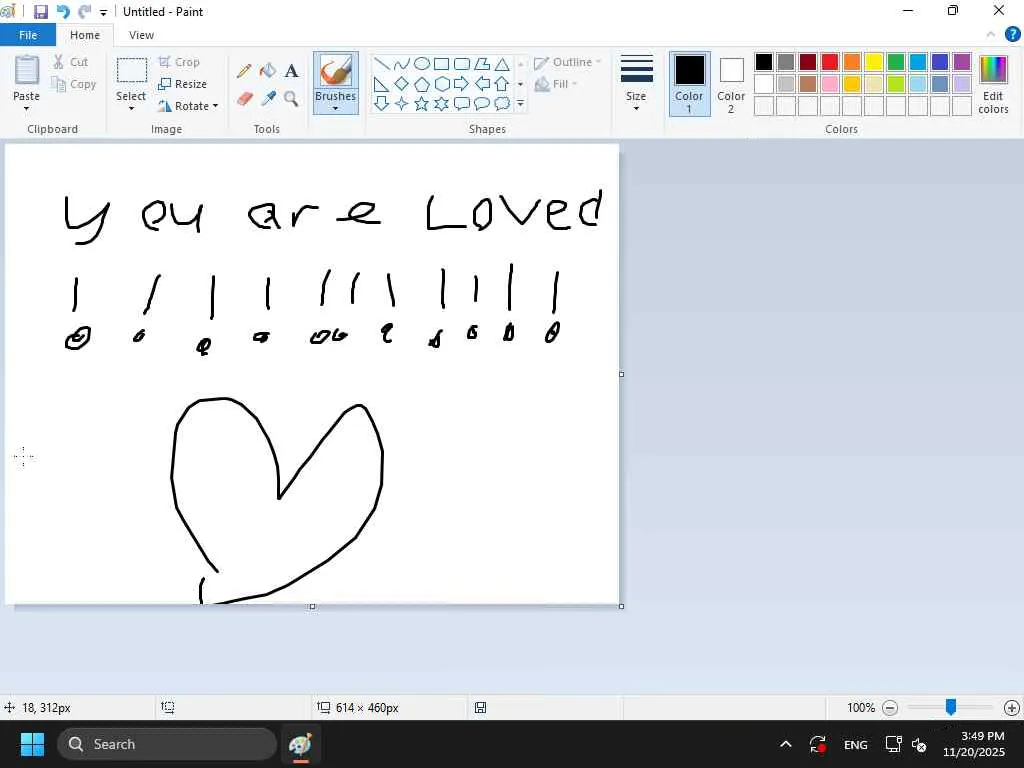Click the zoom slider thumb
The width and height of the screenshot is (1024, 768).
[x=951, y=707]
